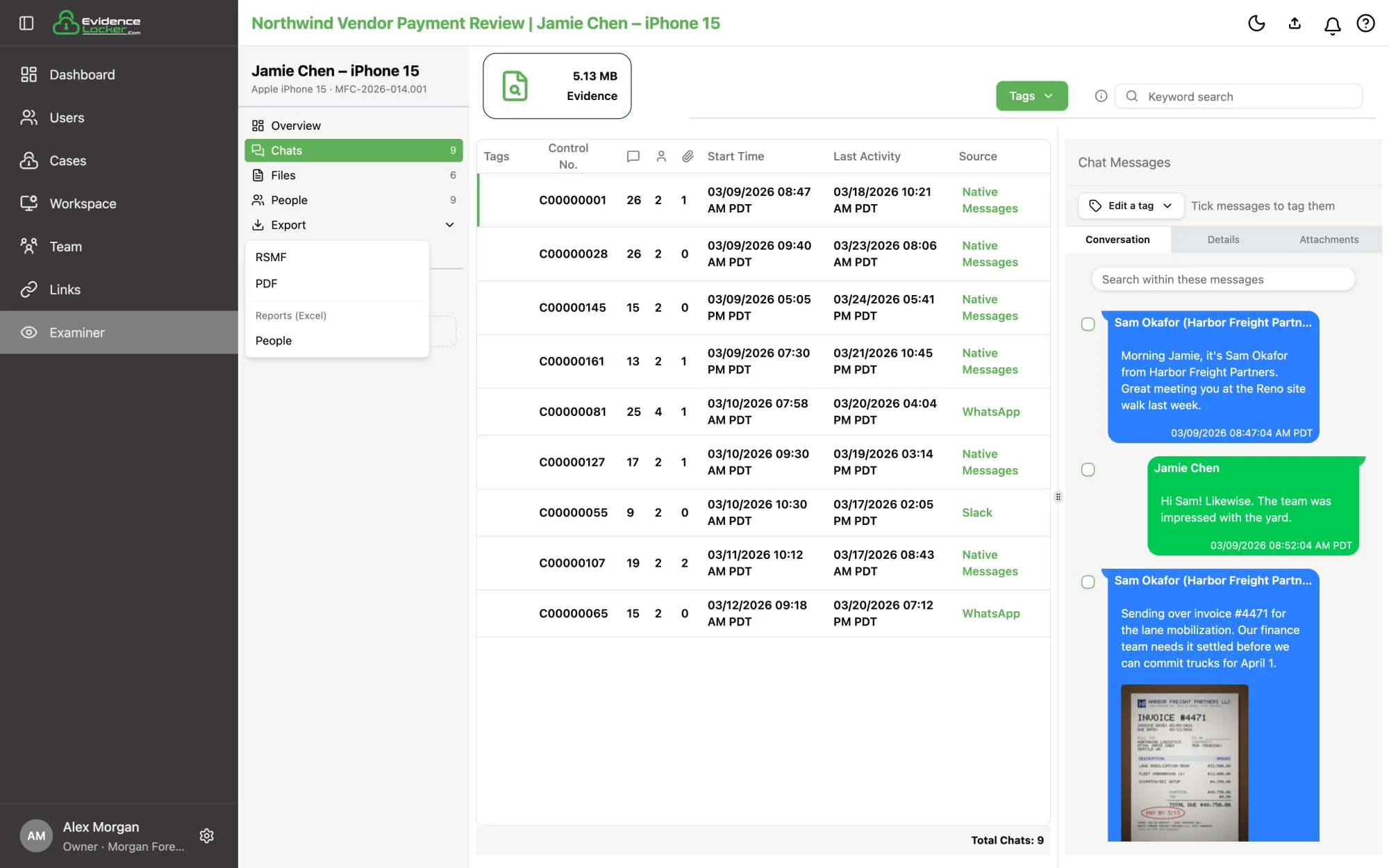Select the Slack chat row C00000055

coord(763,512)
